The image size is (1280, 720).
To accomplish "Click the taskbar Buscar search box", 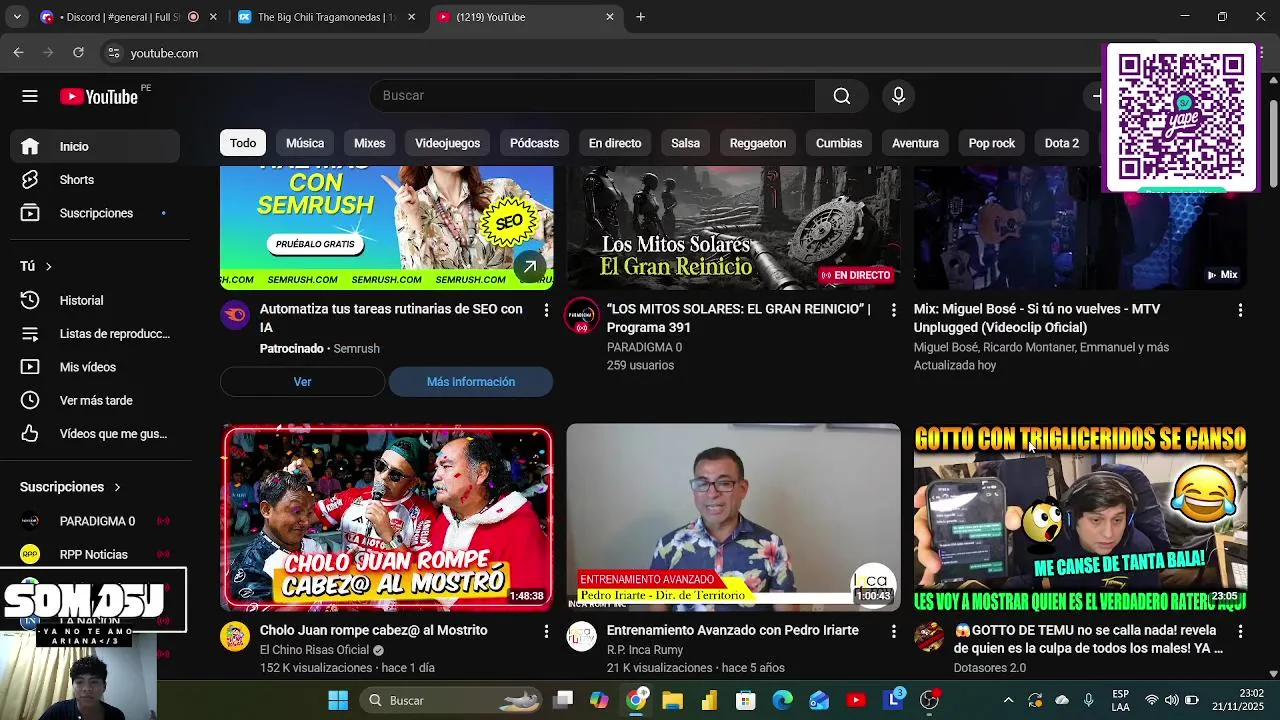I will (x=451, y=700).
